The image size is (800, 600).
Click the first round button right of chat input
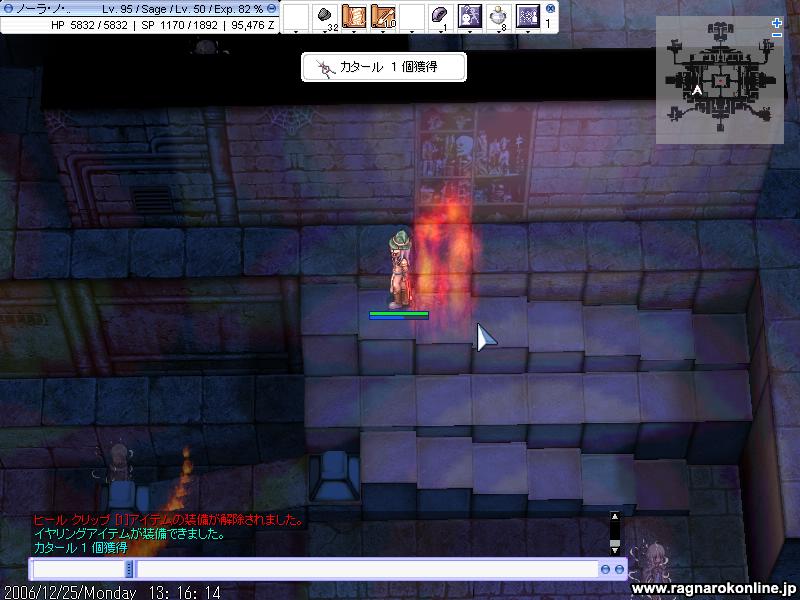605,569
